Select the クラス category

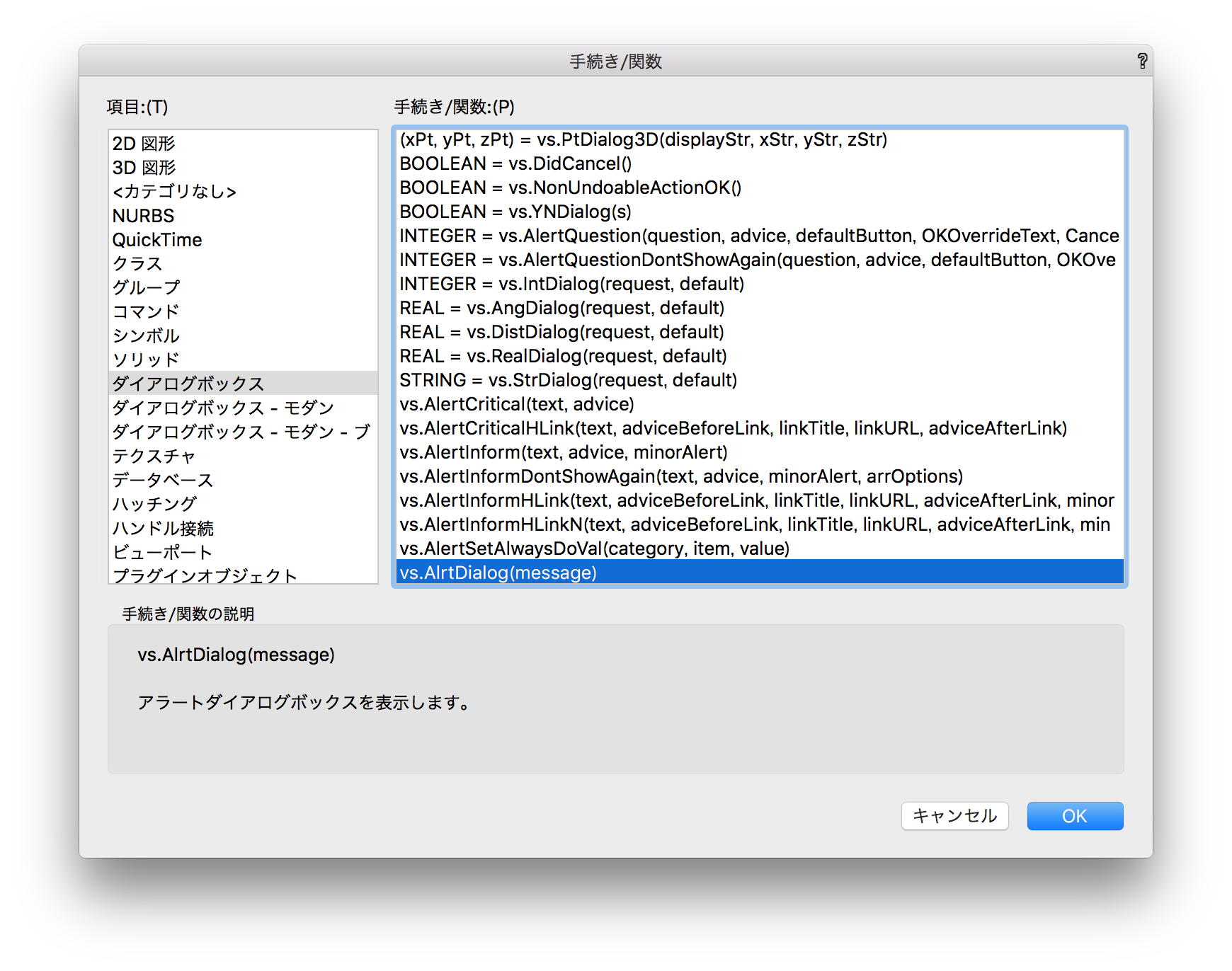point(243,264)
